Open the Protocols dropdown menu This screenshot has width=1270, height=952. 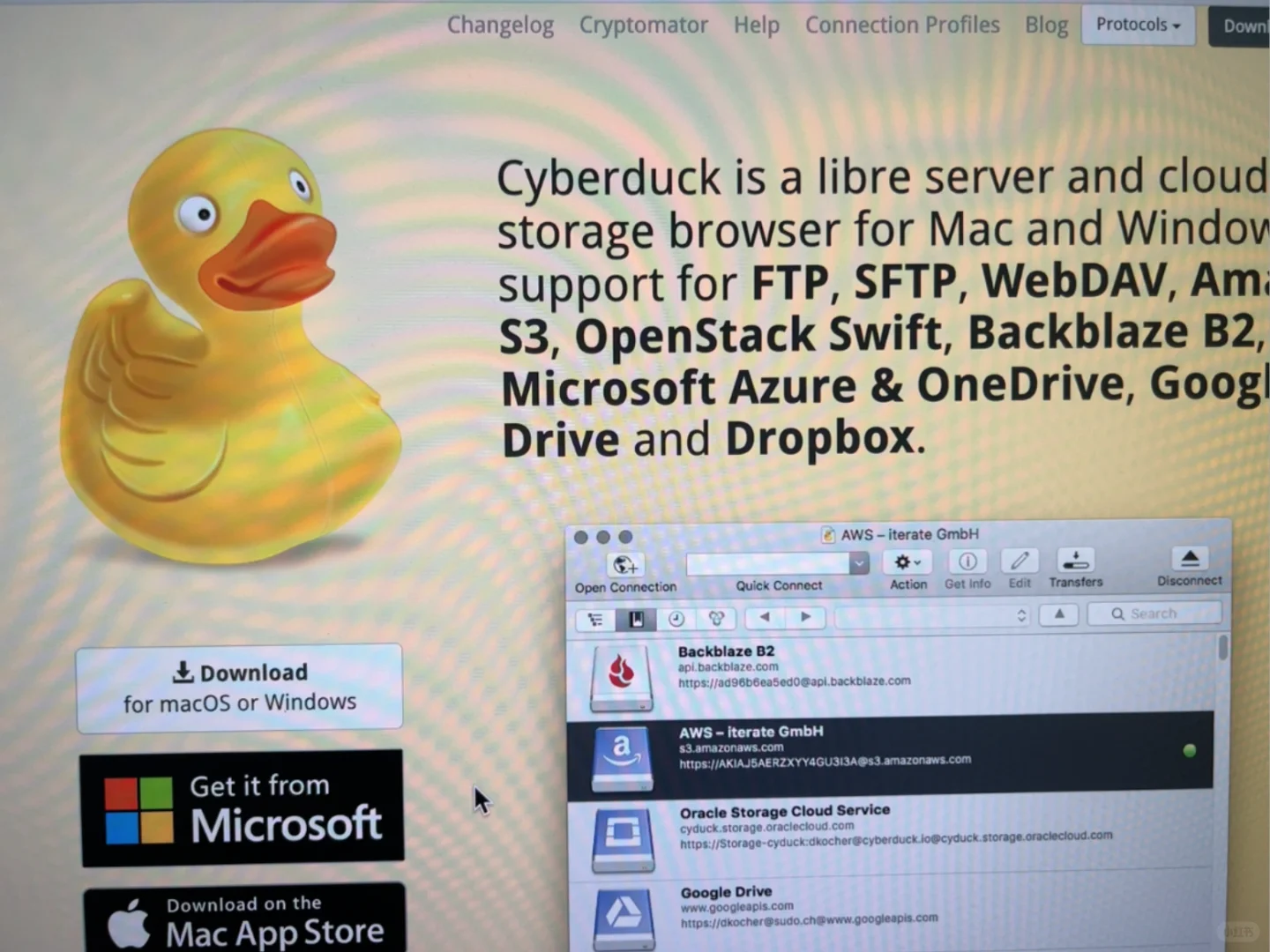tap(1138, 25)
